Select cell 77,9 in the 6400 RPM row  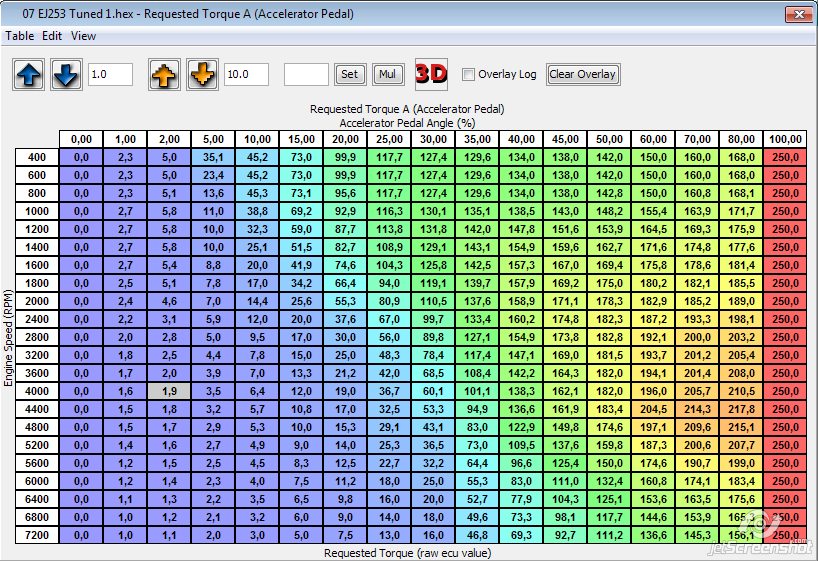tap(521, 499)
